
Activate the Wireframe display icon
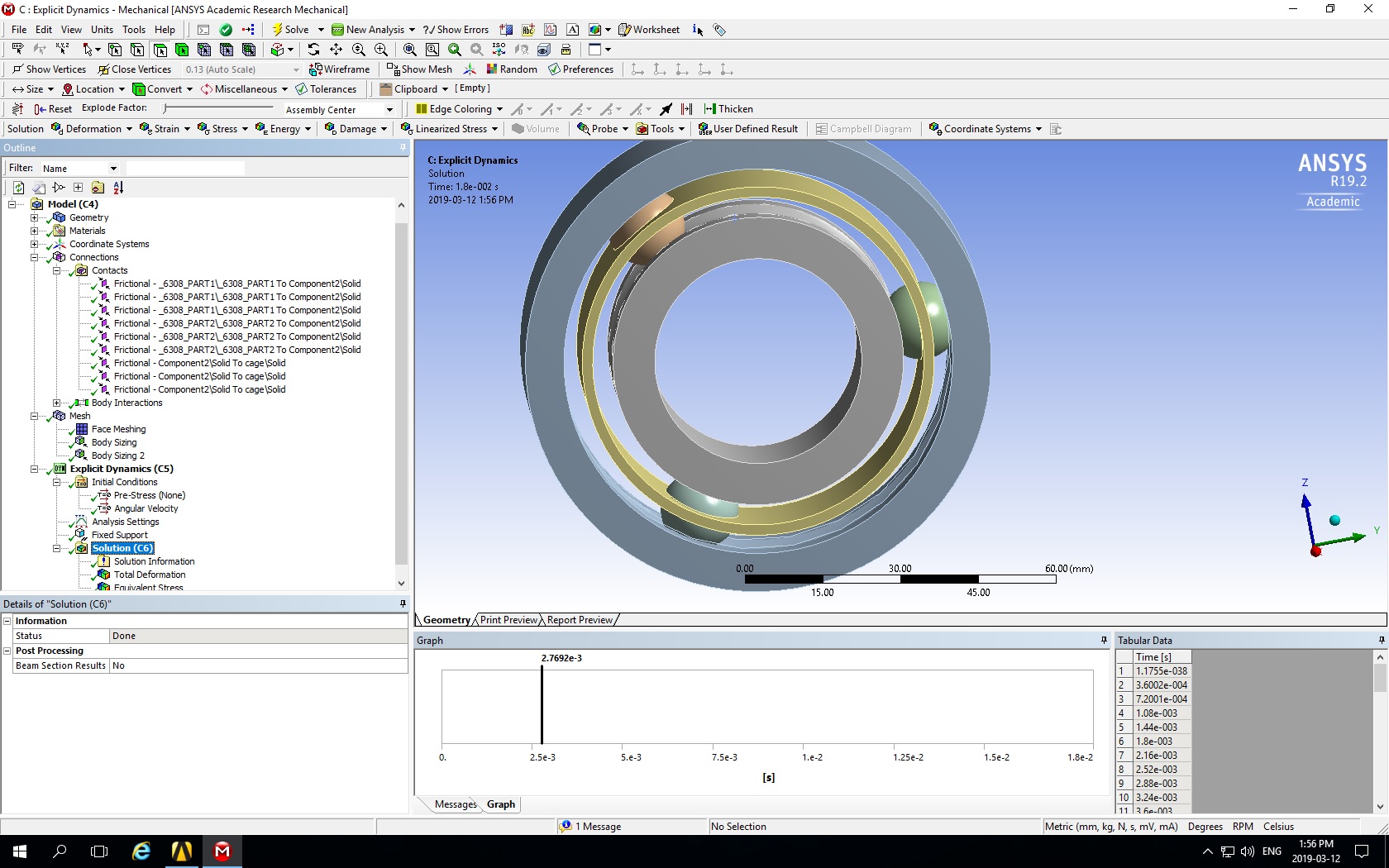(339, 69)
